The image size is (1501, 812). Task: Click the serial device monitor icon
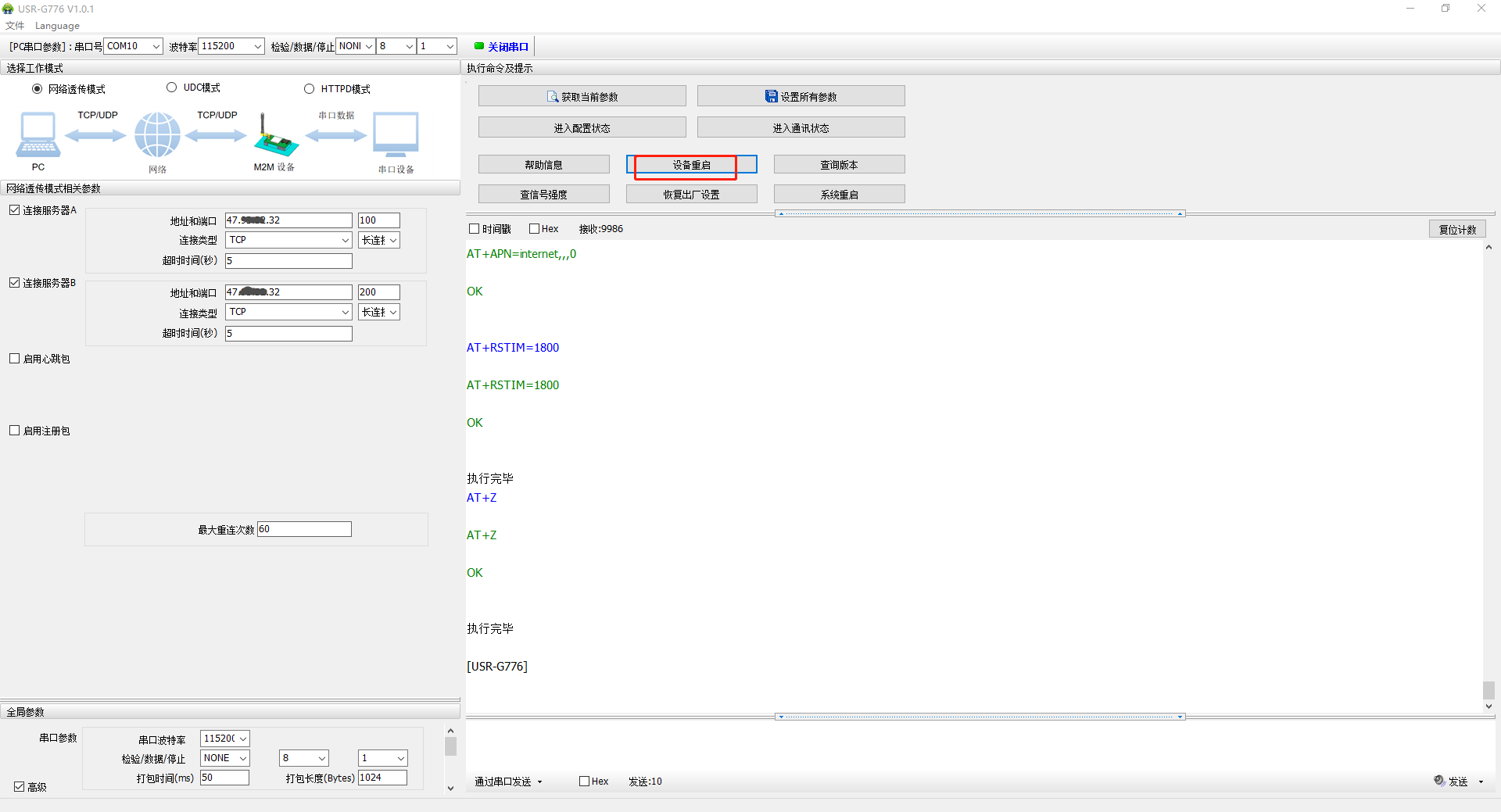[x=396, y=135]
